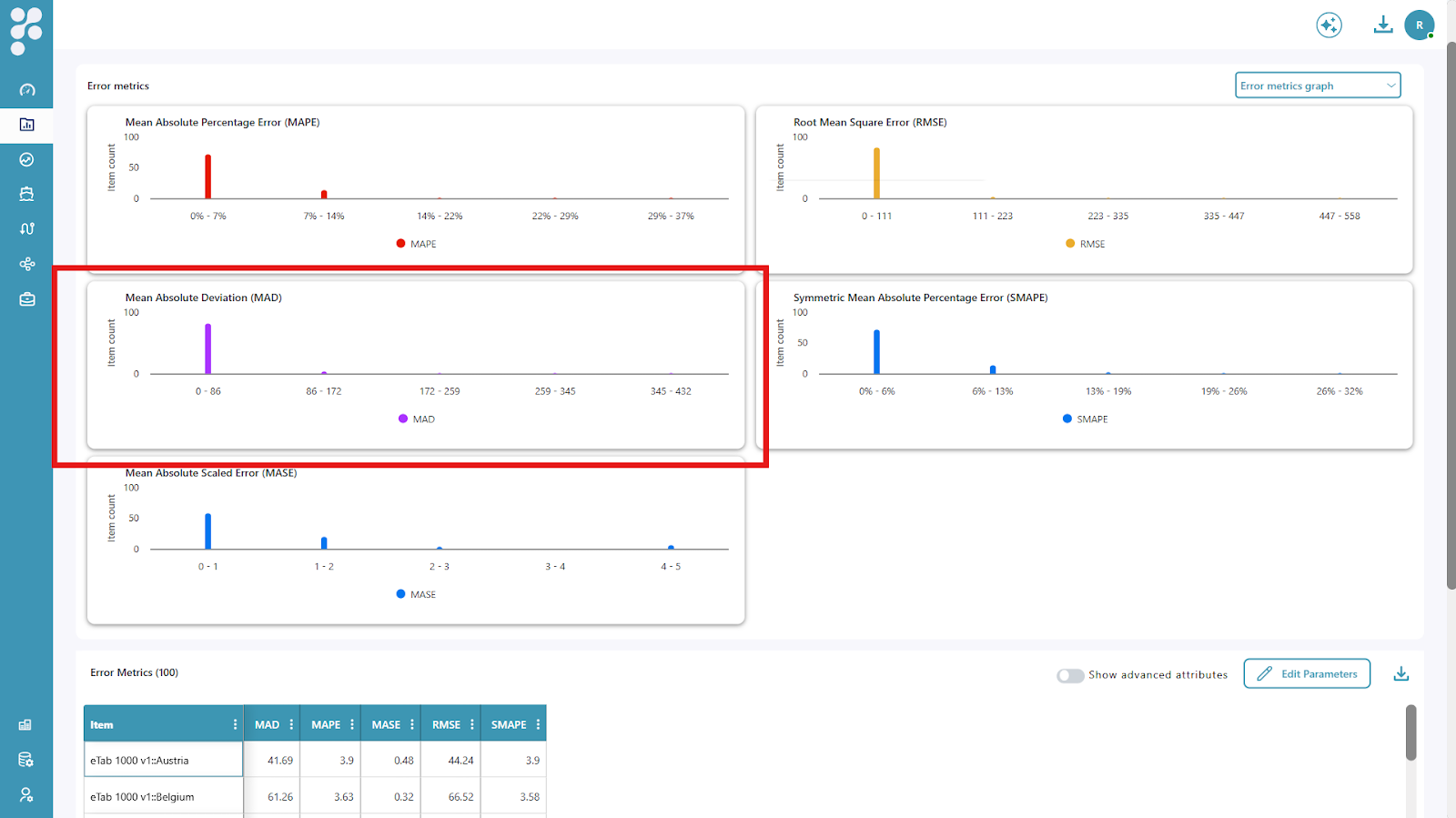Screen dimensions: 1456x818
Task: Open the Item column options menu
Action: click(x=235, y=725)
